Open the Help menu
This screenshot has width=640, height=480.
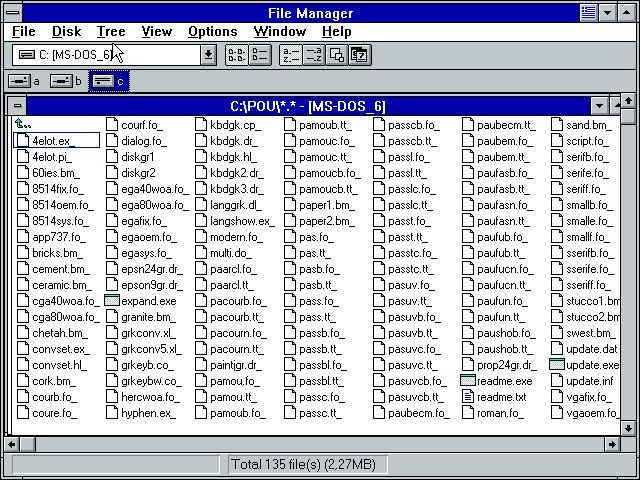pyautogui.click(x=336, y=32)
